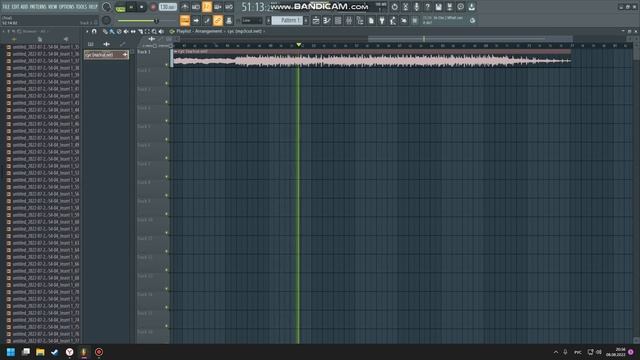Click the project info speech bubble icon
The width and height of the screenshot is (640, 360).
(x=460, y=7)
